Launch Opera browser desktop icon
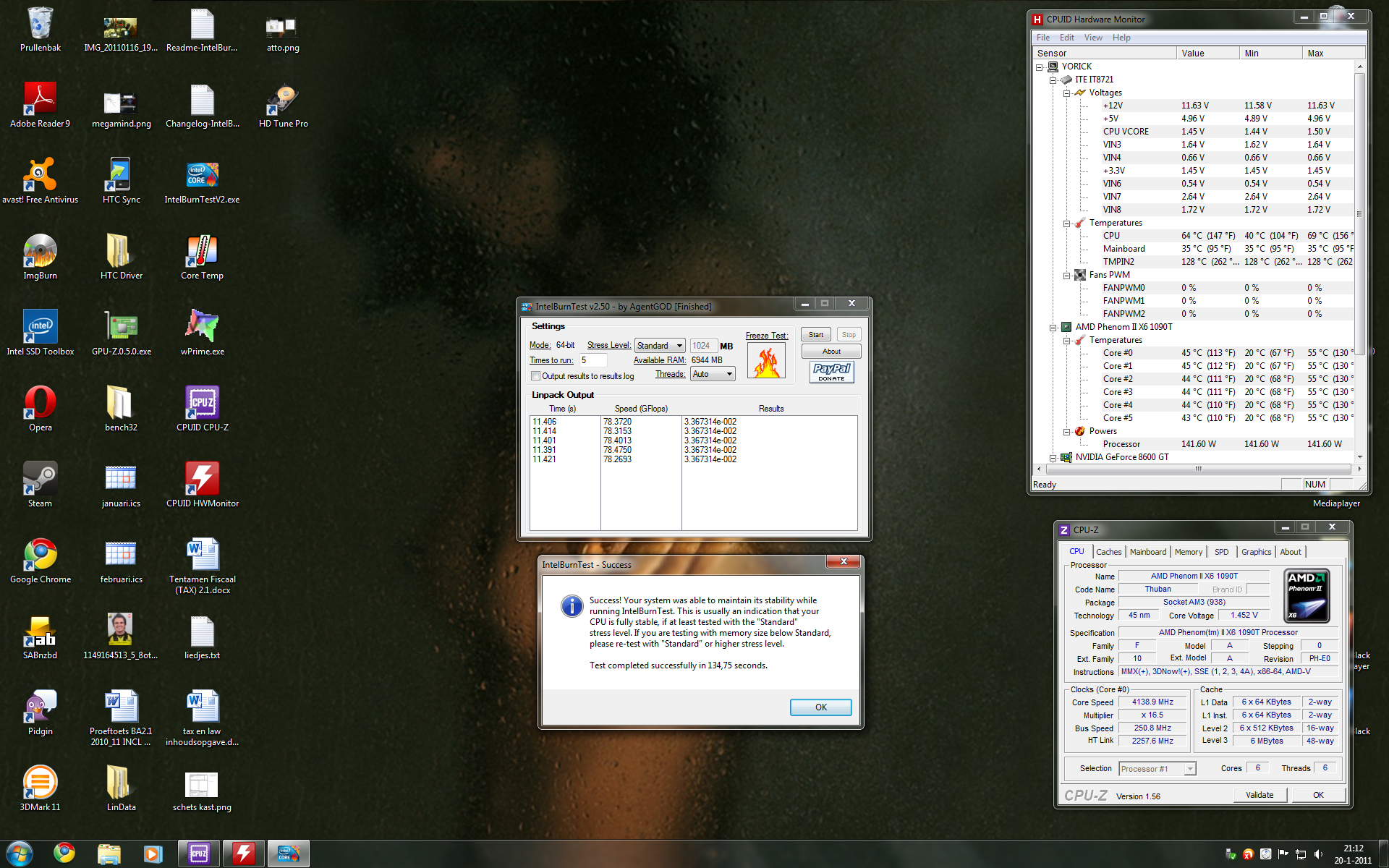Viewport: 1389px width, 868px height. pos(41,409)
